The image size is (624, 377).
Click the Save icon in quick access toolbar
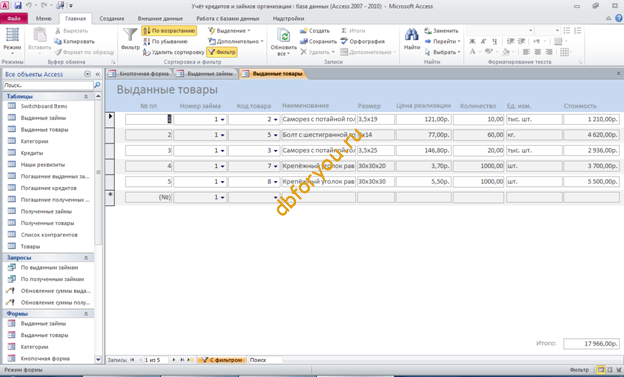[18, 6]
